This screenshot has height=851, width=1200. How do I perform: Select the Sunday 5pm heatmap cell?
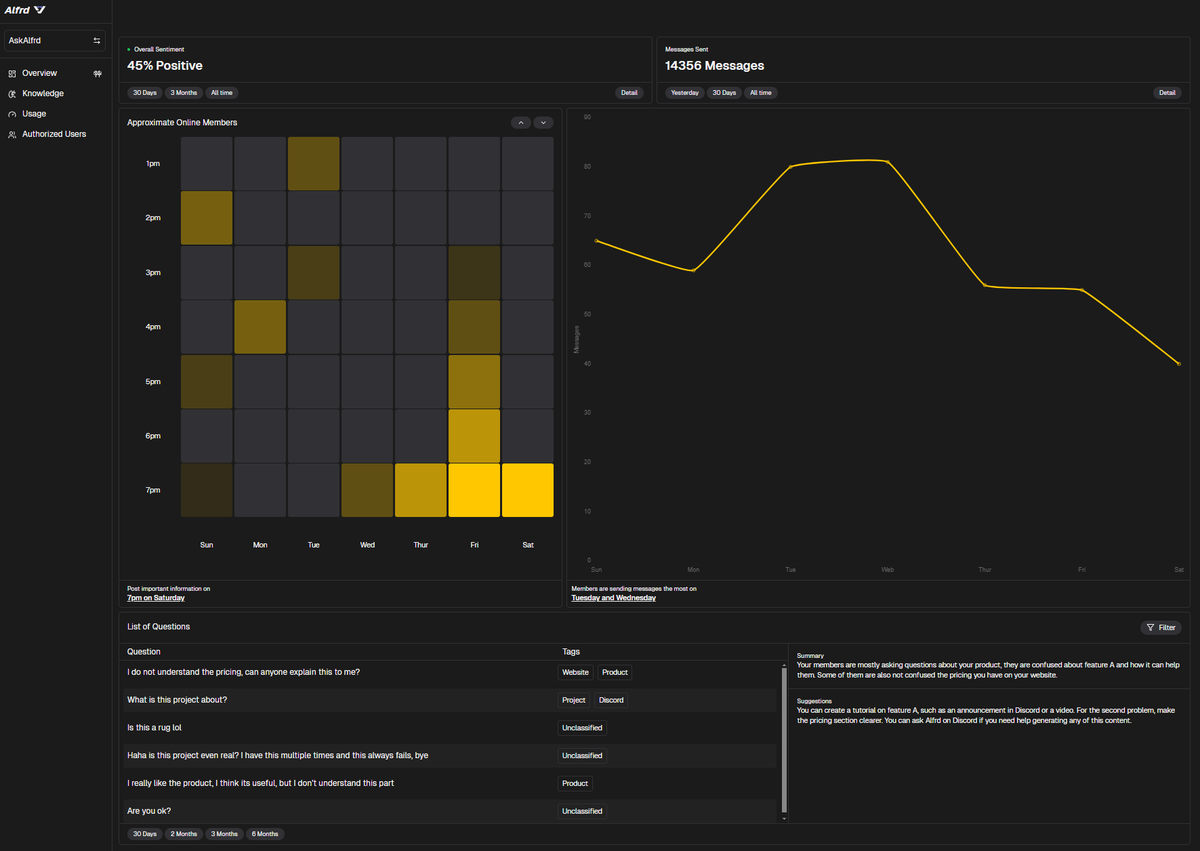[x=207, y=381]
